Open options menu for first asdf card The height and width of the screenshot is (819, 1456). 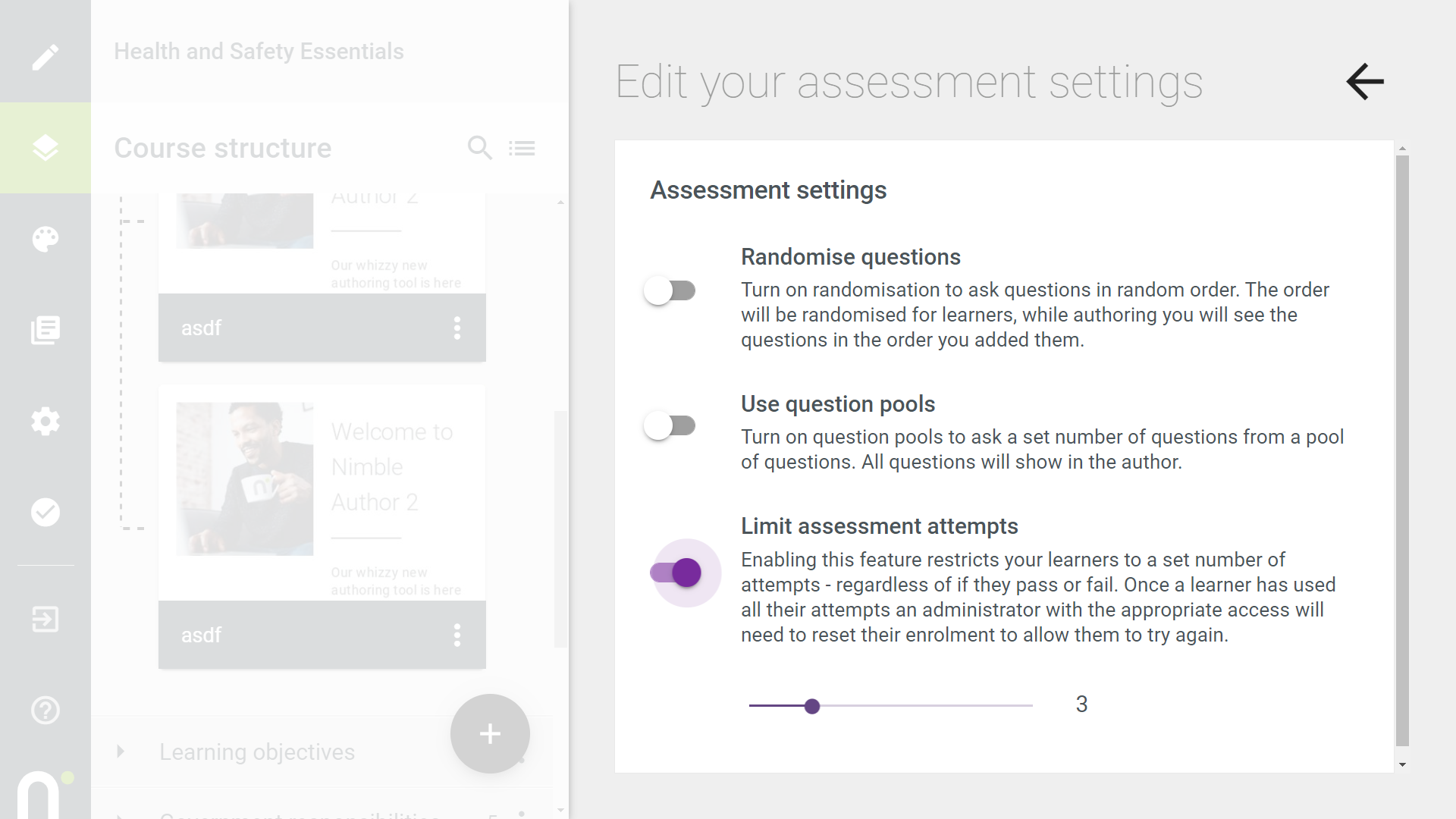tap(457, 328)
